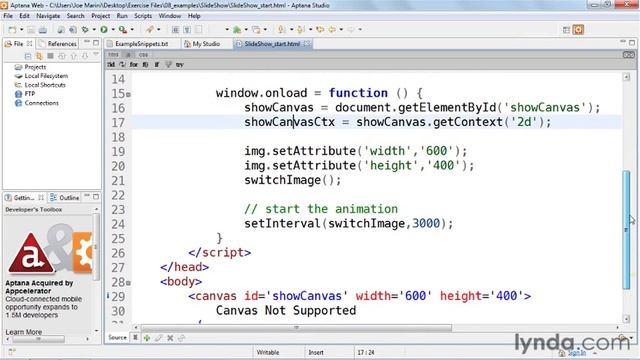This screenshot has width=640, height=360.
Task: Switch to the References tab
Action: 58,44
